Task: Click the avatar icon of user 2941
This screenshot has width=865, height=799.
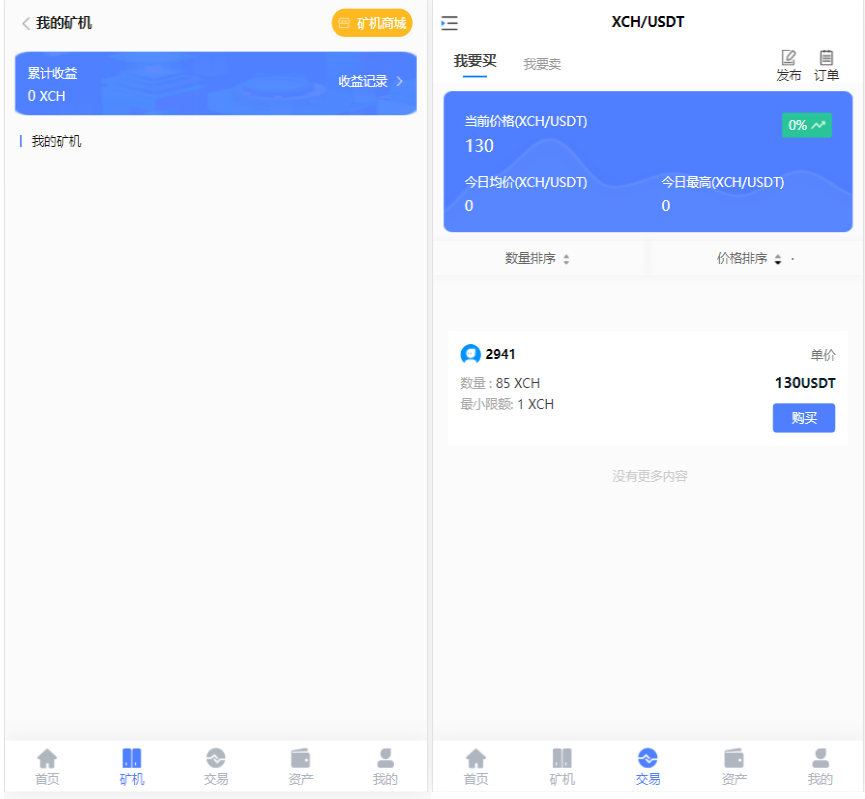Action: pos(471,354)
